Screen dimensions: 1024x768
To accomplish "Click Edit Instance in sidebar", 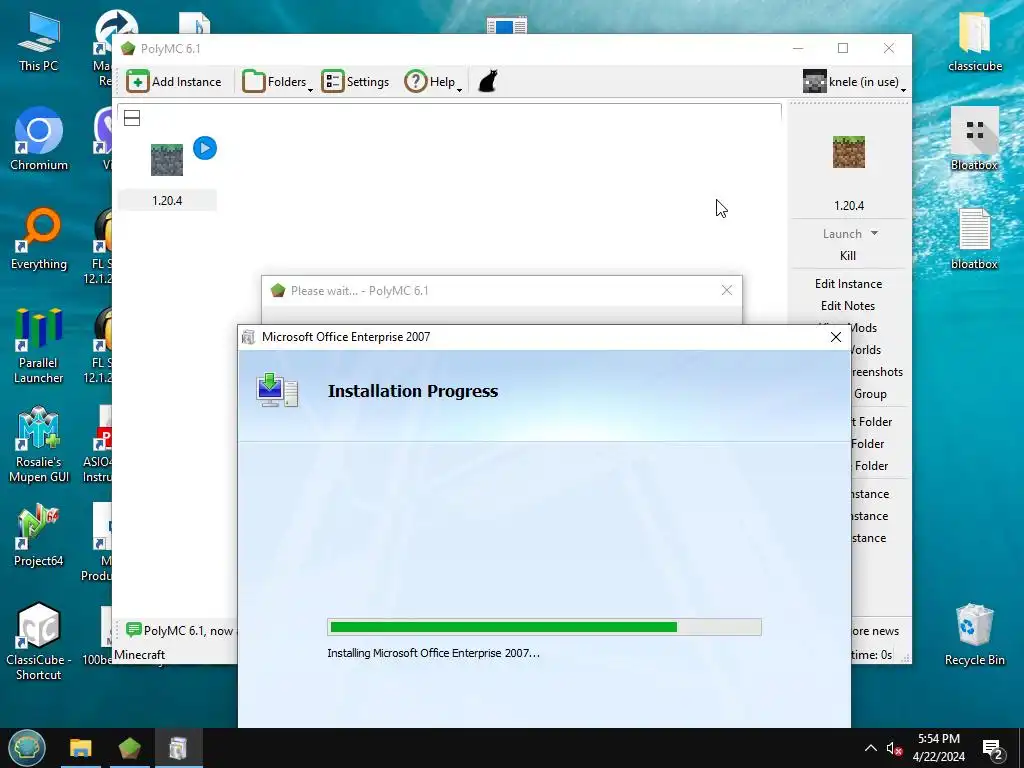I will click(848, 283).
